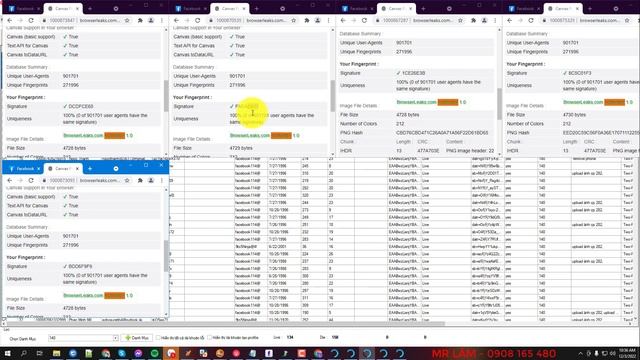Reload page in window with signature 1CE26E3B
The width and height of the screenshot is (640, 360).
(364, 20)
